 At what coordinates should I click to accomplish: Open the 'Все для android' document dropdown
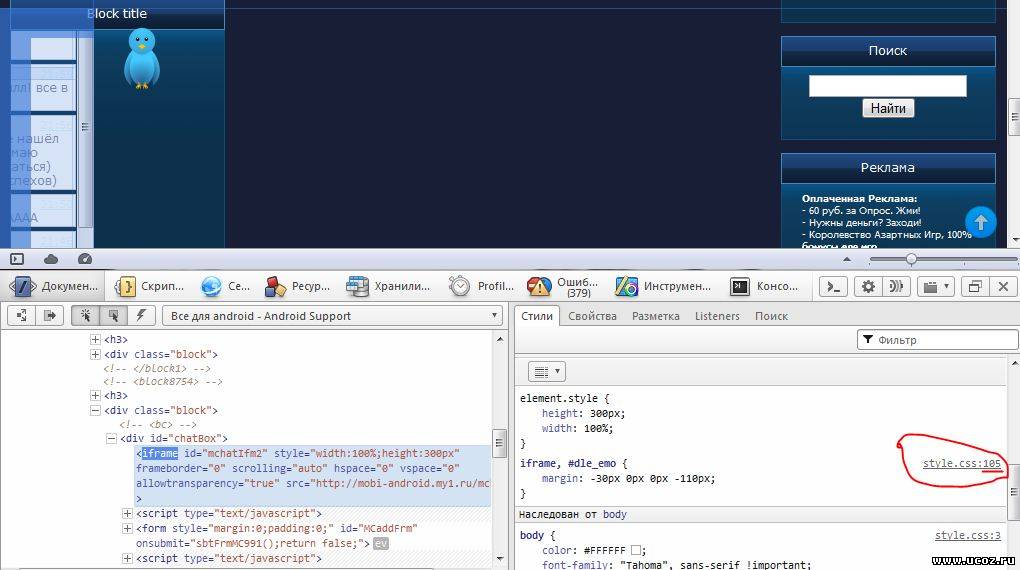click(x=334, y=316)
